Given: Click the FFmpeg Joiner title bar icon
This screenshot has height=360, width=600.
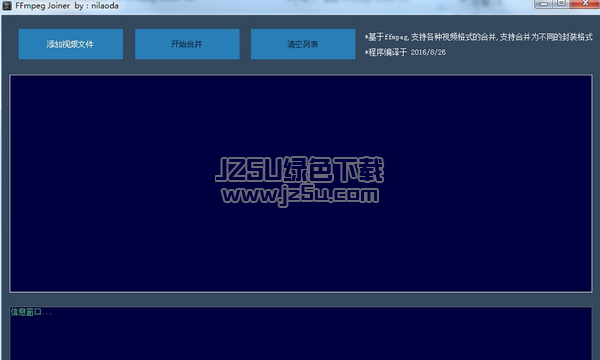Looking at the screenshot, I should click(7, 6).
